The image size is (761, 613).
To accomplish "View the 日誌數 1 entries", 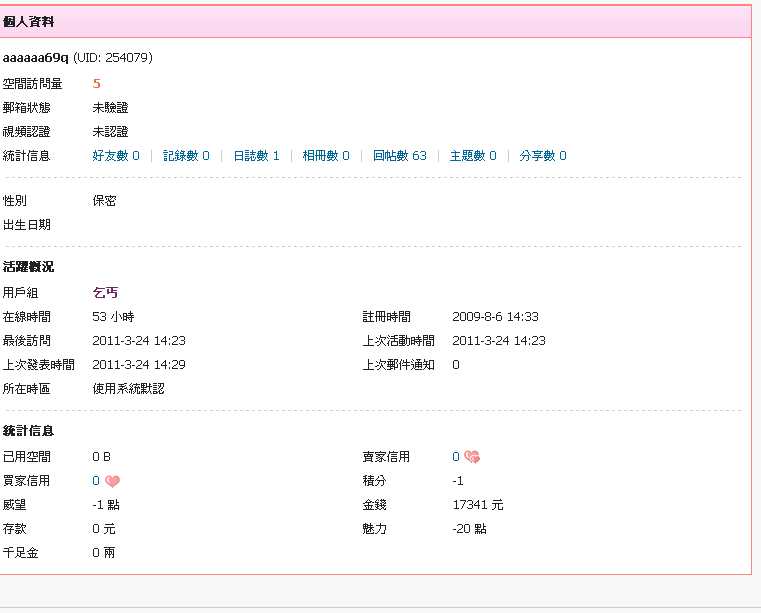I will (256, 156).
